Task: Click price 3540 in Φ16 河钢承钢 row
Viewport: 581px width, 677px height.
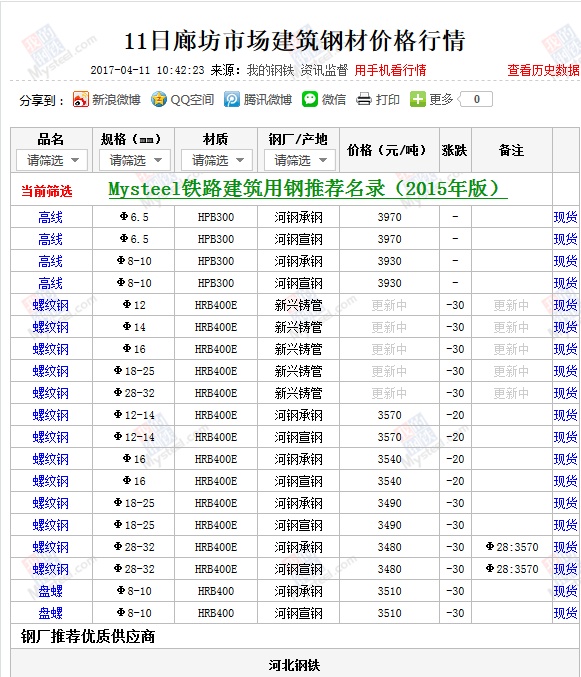Action: [389, 459]
